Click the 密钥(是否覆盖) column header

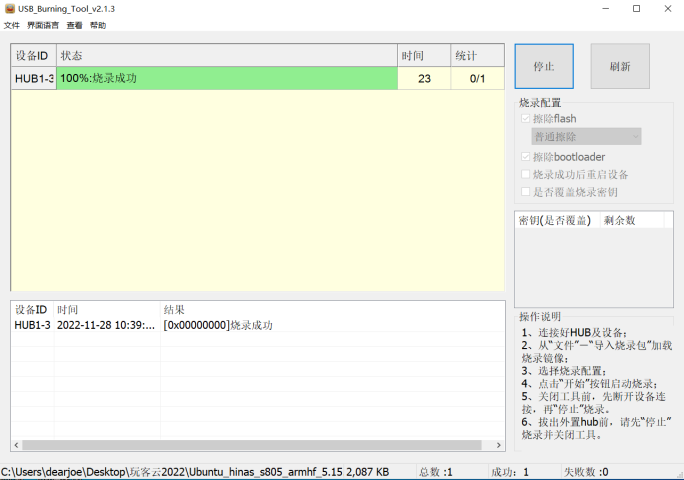click(x=557, y=220)
